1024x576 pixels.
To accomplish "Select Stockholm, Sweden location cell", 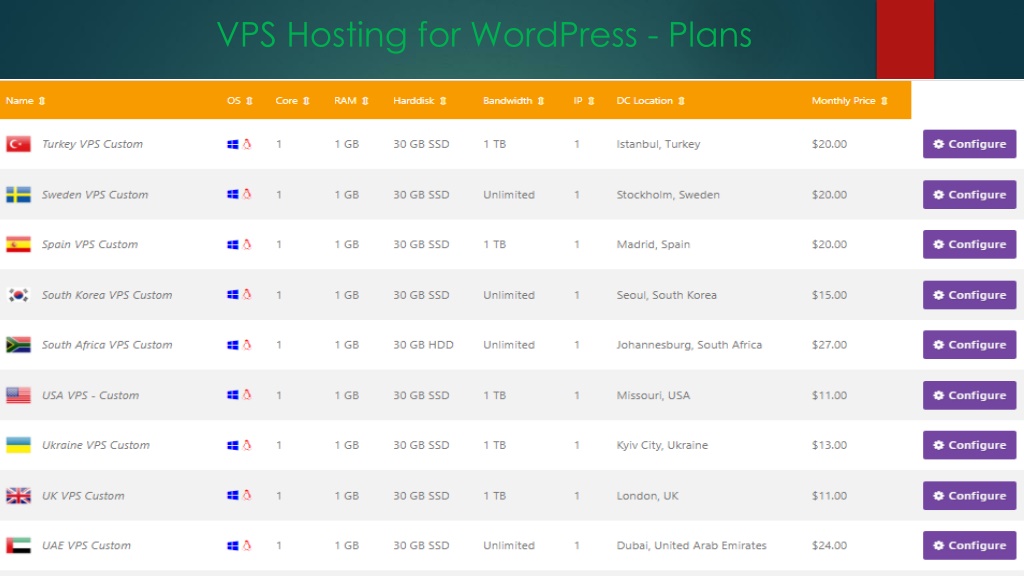I will (x=668, y=194).
